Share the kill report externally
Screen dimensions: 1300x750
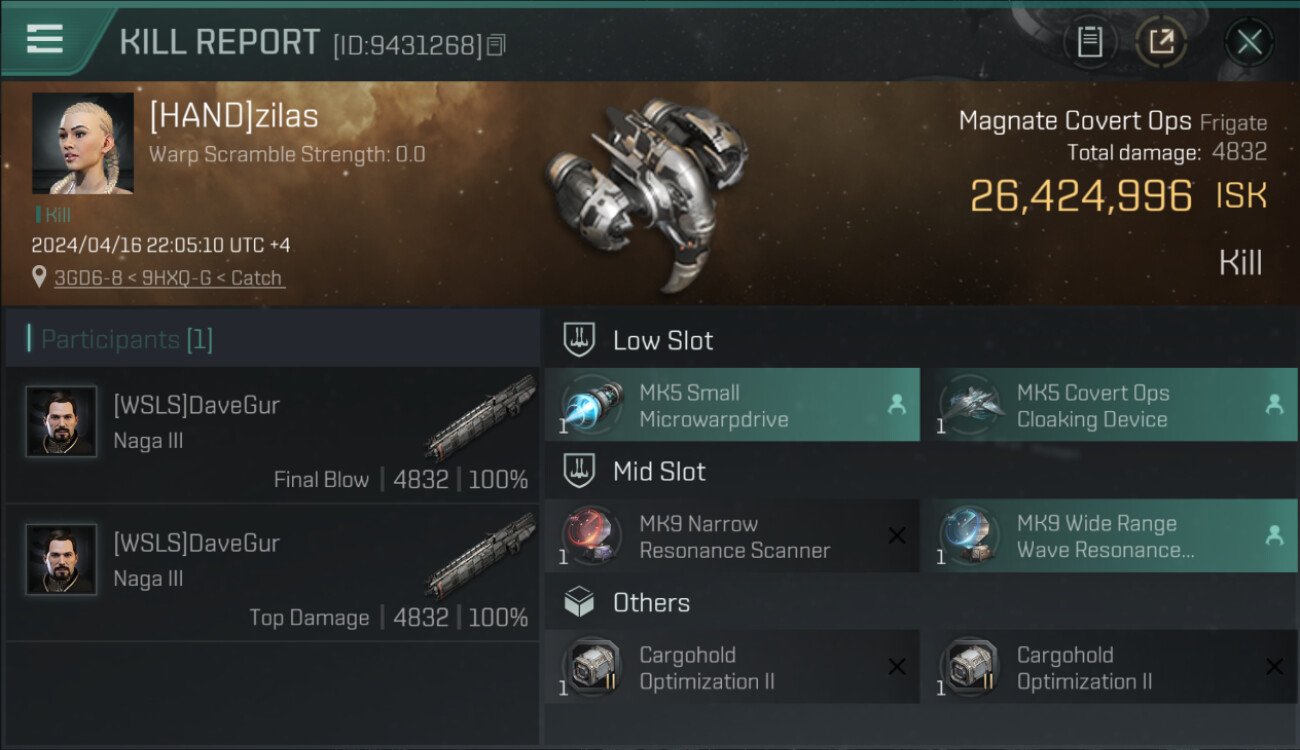click(x=1161, y=42)
